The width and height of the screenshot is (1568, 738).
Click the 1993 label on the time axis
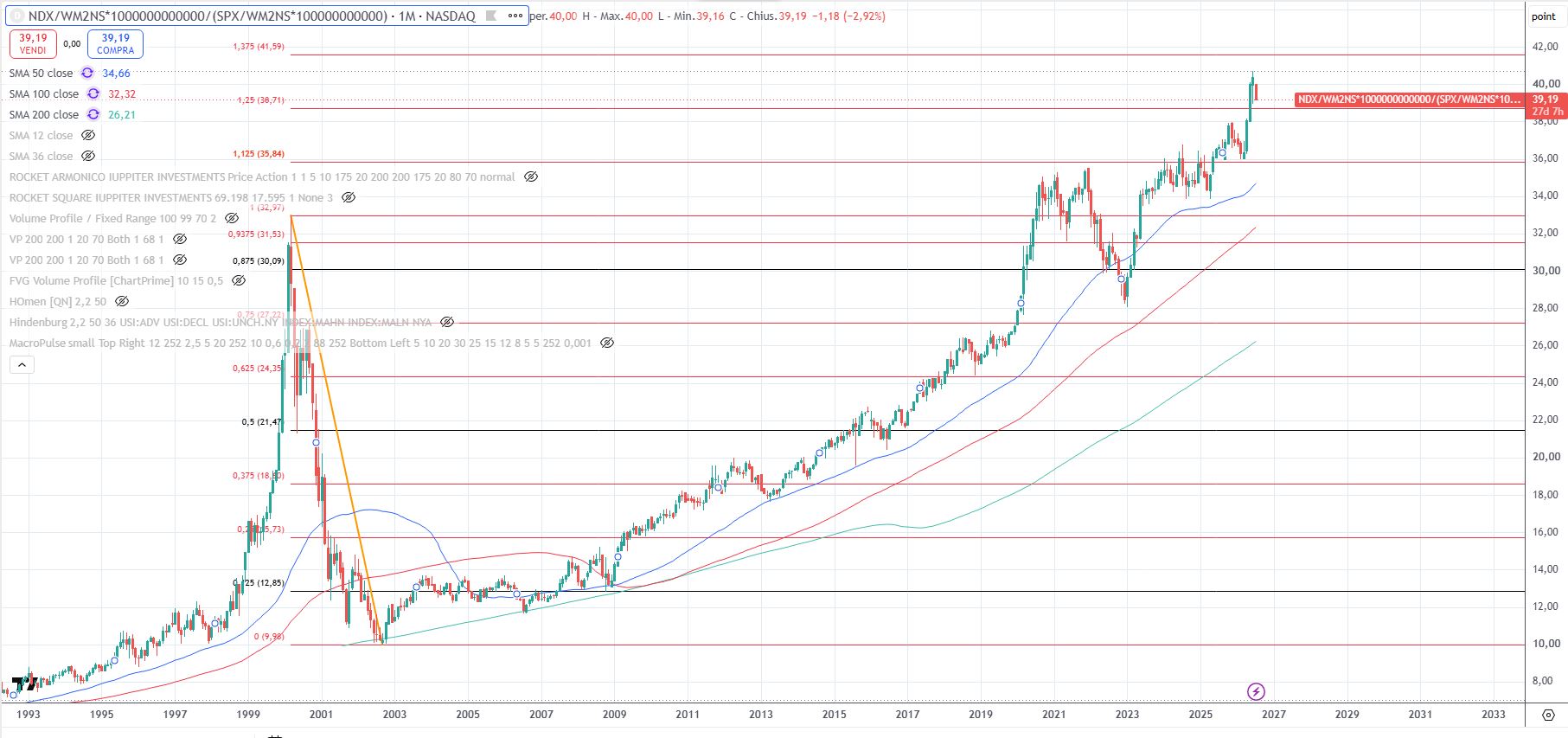click(29, 715)
